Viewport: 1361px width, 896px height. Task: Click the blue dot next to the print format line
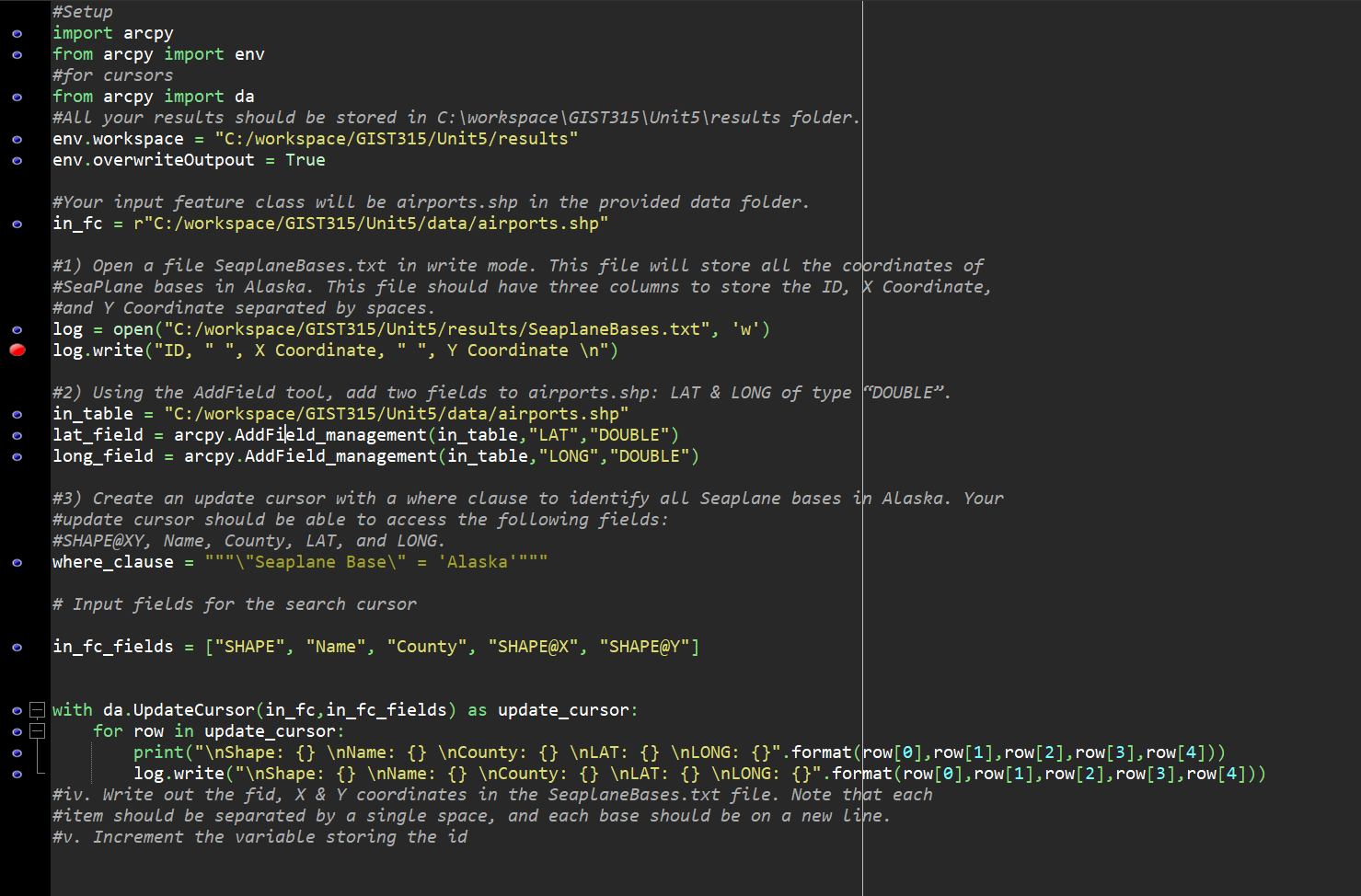pyautogui.click(x=17, y=752)
